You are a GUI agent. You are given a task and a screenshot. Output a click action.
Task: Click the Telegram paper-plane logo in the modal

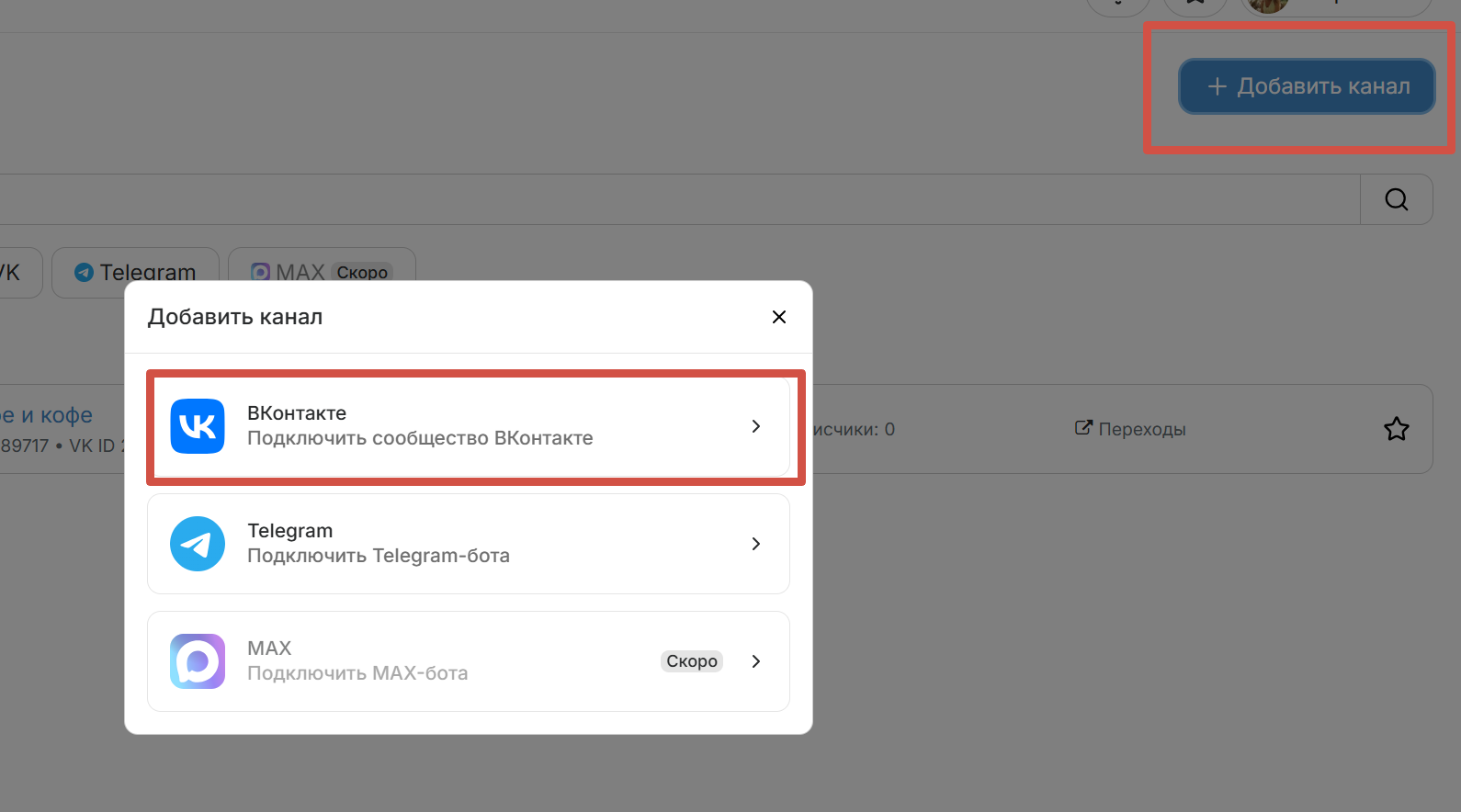click(x=198, y=544)
